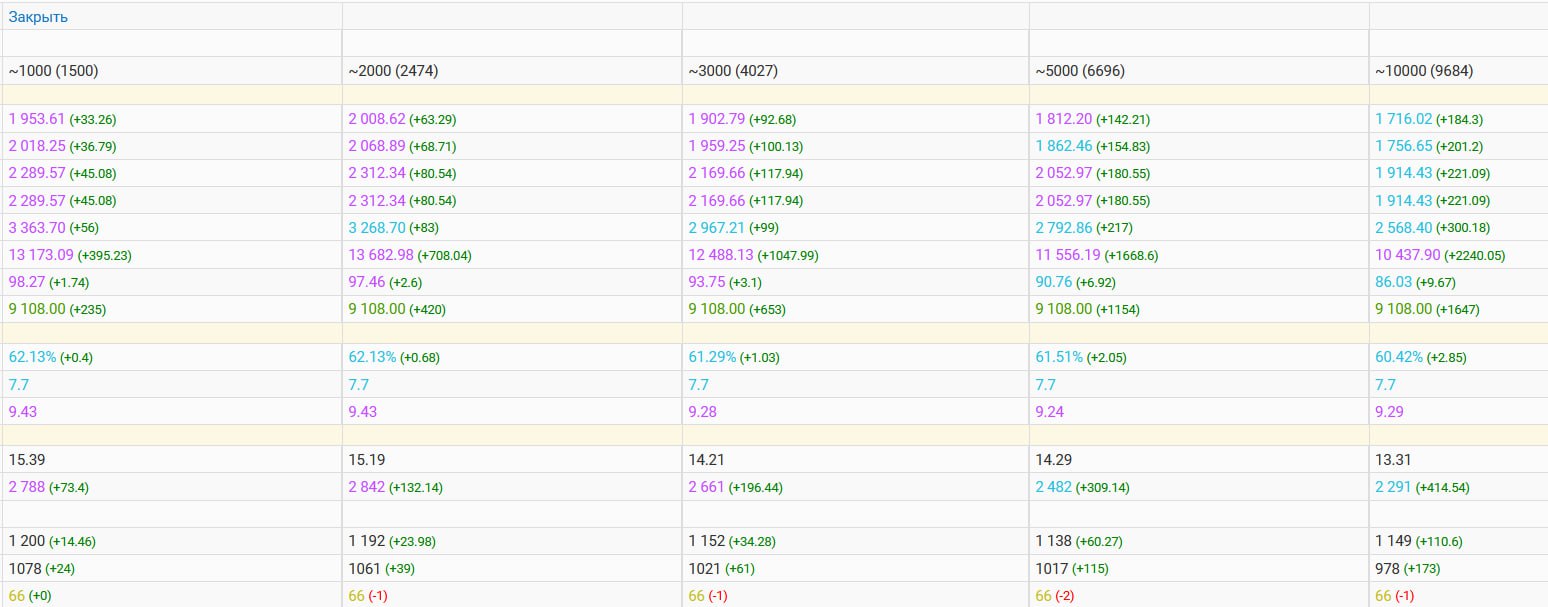This screenshot has width=1548, height=607.
Task: Click the ~3000 (4027) column header
Action: (x=733, y=71)
